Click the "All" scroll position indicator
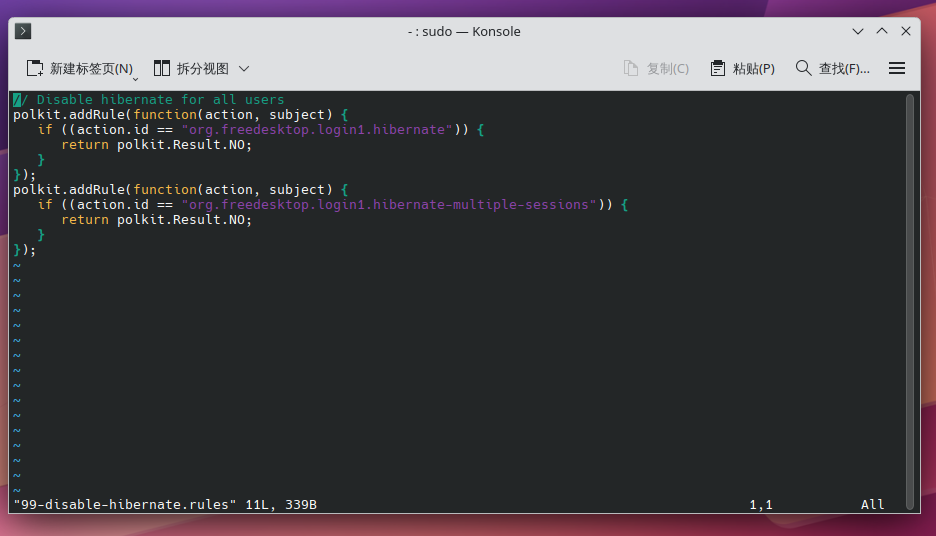 tap(872, 505)
